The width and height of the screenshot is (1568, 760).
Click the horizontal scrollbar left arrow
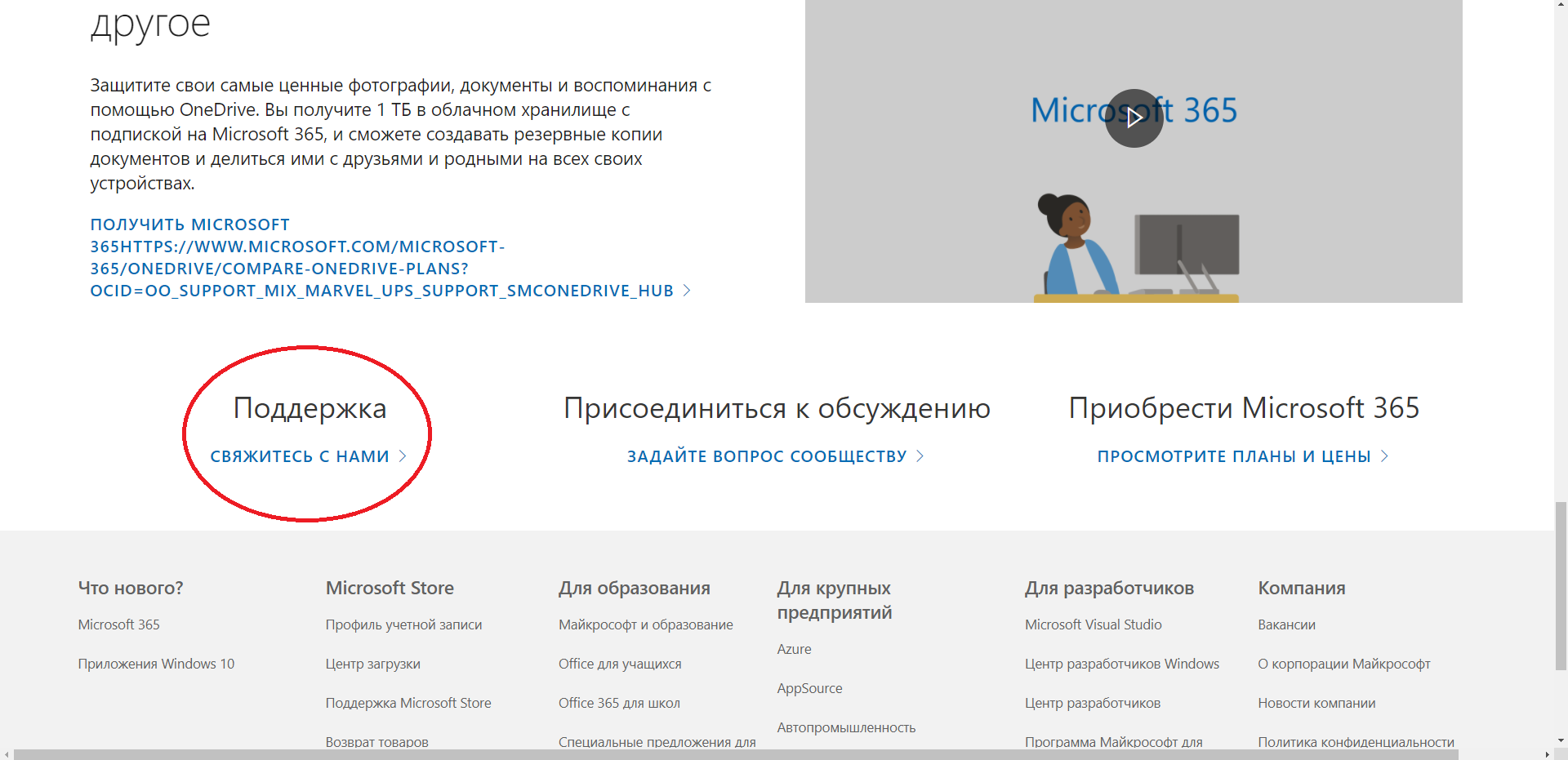pos(7,754)
